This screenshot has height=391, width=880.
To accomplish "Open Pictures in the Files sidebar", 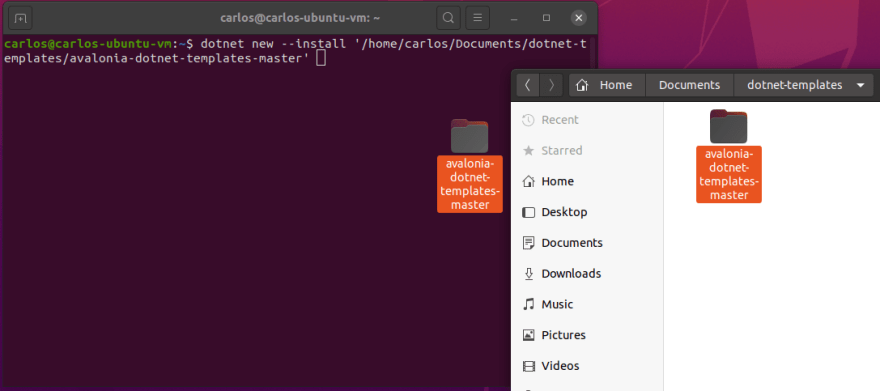I will point(587,335).
